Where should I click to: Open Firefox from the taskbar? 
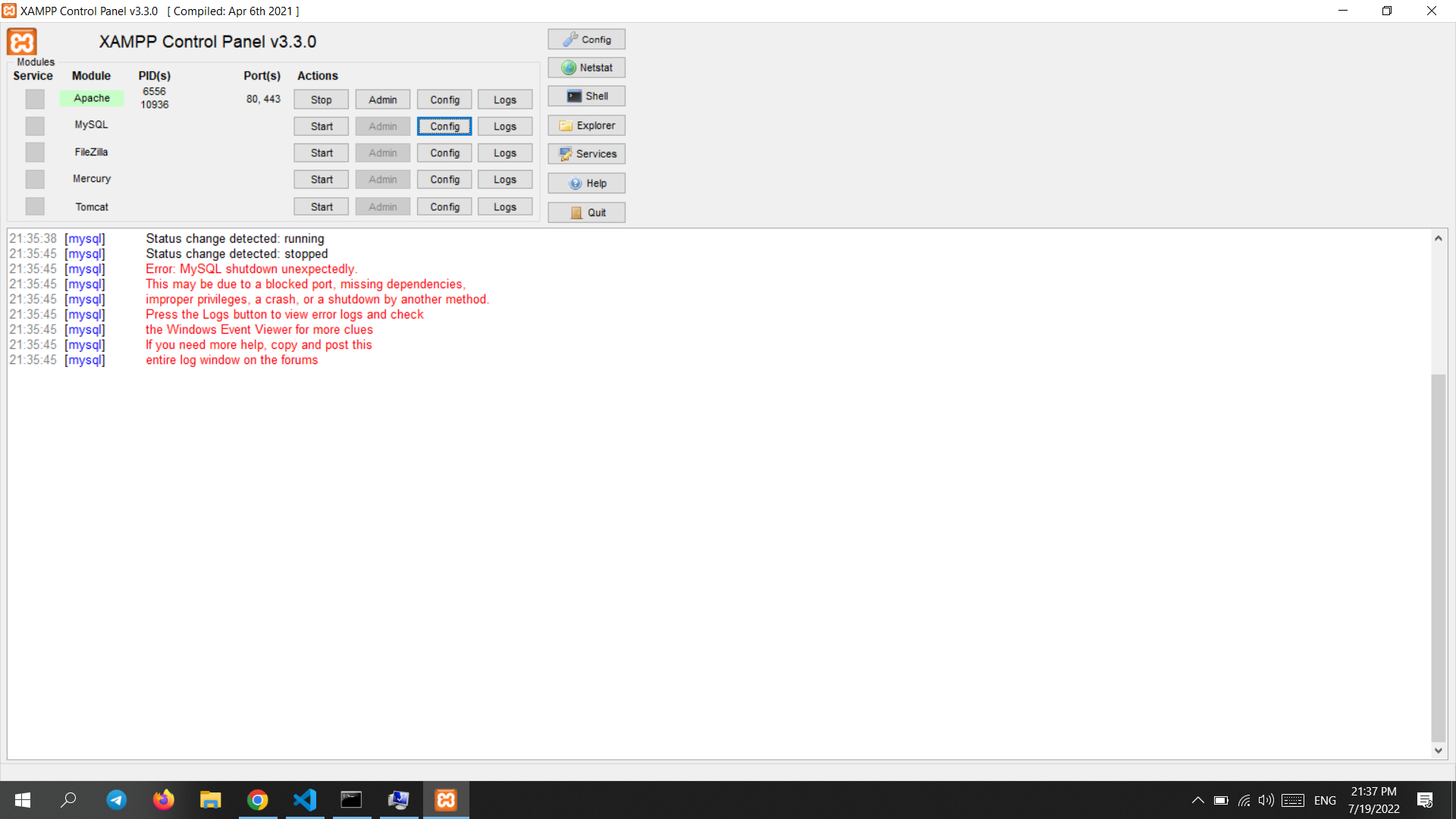(x=163, y=800)
